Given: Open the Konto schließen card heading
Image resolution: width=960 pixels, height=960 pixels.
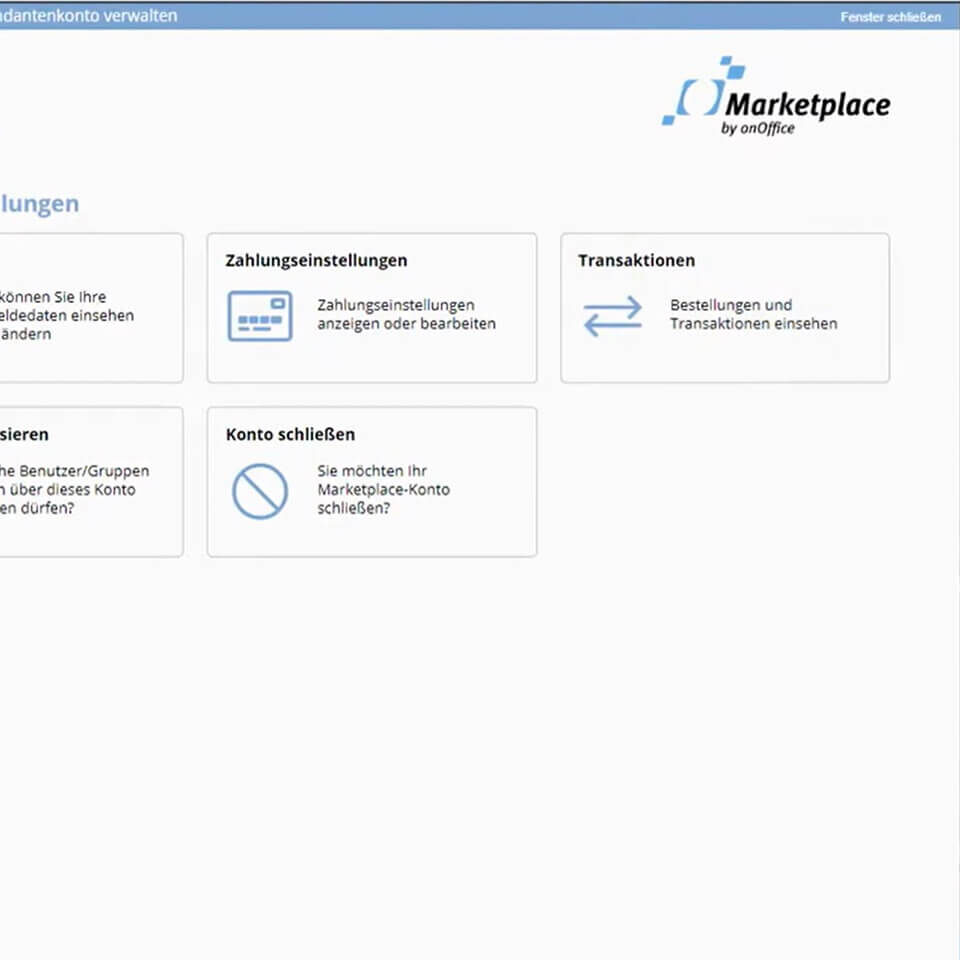Looking at the screenshot, I should pos(290,434).
